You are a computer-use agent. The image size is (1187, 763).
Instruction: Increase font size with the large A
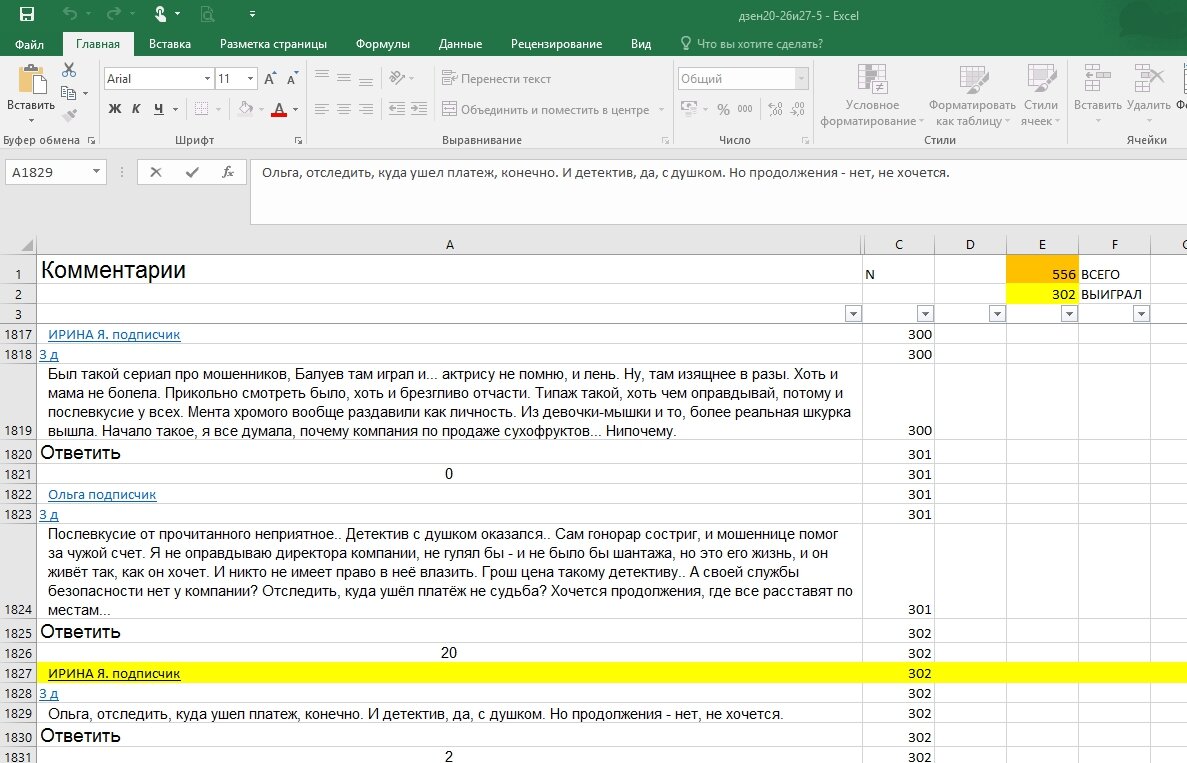(270, 79)
